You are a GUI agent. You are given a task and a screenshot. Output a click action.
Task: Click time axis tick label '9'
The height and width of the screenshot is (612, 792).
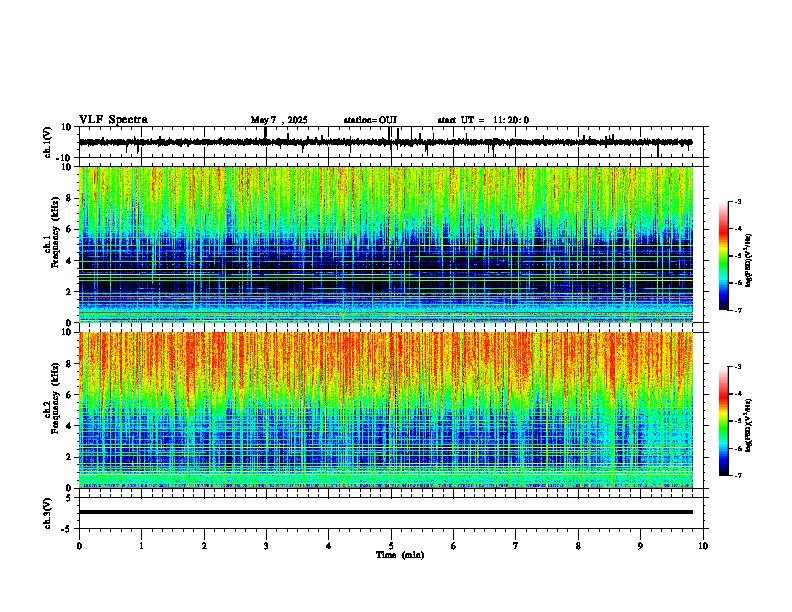(x=640, y=546)
